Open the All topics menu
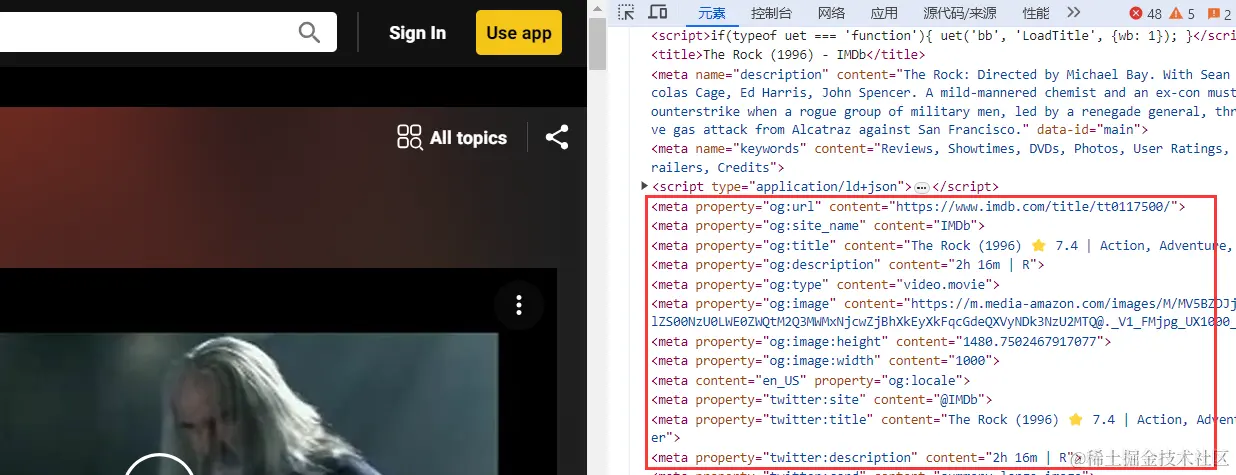This screenshot has height=475, width=1236. [452, 138]
